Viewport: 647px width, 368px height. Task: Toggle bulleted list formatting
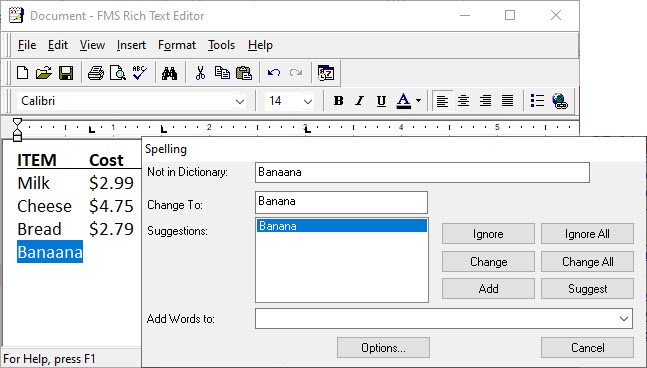point(537,101)
